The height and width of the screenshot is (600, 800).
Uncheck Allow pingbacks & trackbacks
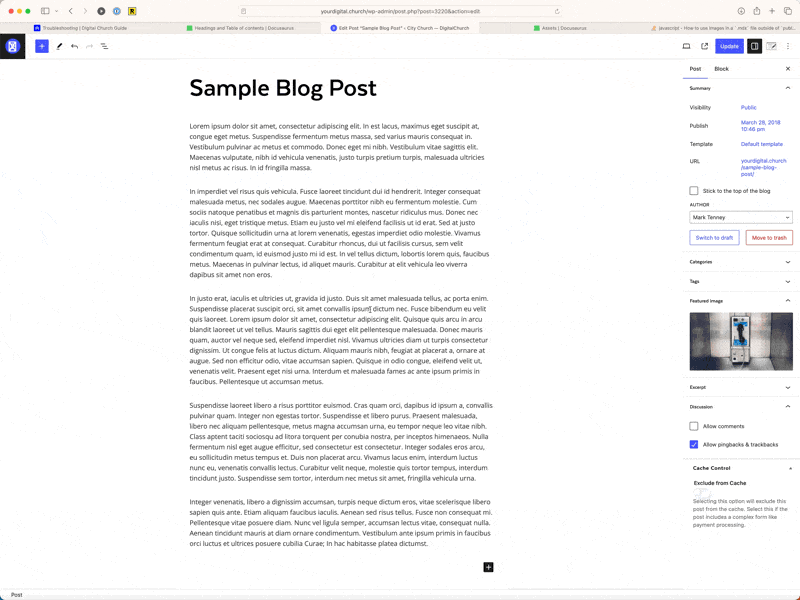click(694, 444)
